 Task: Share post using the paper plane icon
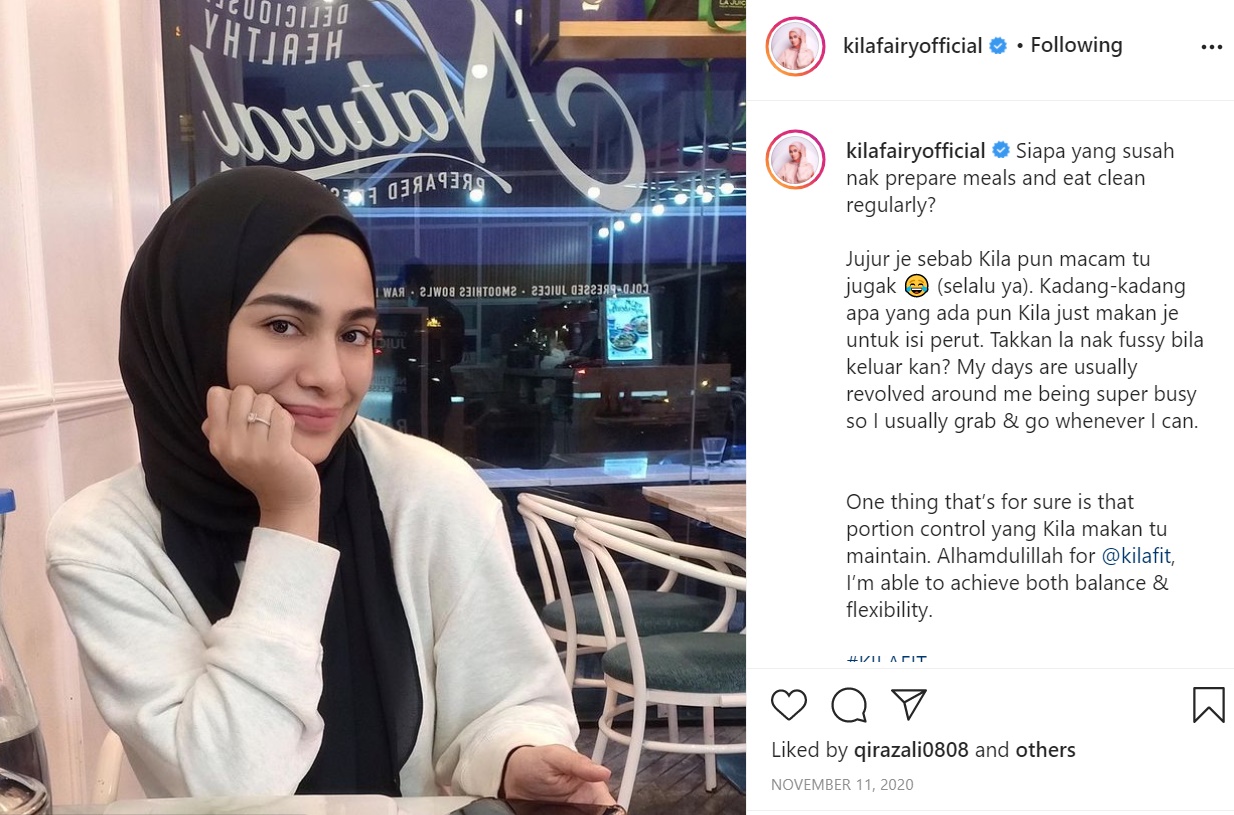click(x=908, y=704)
